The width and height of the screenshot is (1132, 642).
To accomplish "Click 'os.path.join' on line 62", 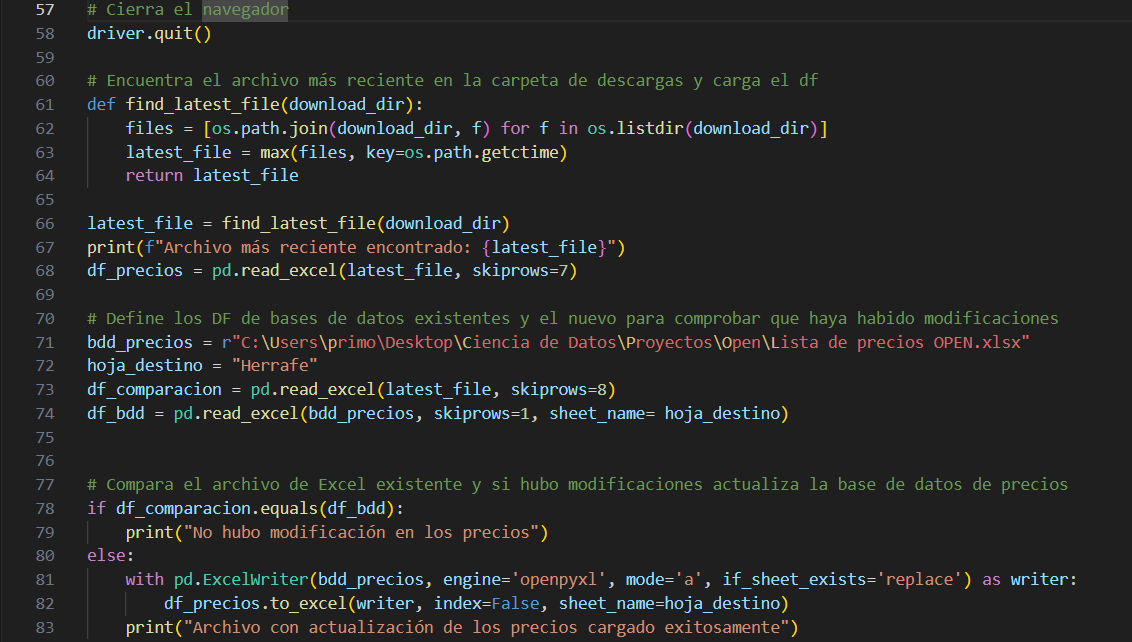I will click(270, 128).
